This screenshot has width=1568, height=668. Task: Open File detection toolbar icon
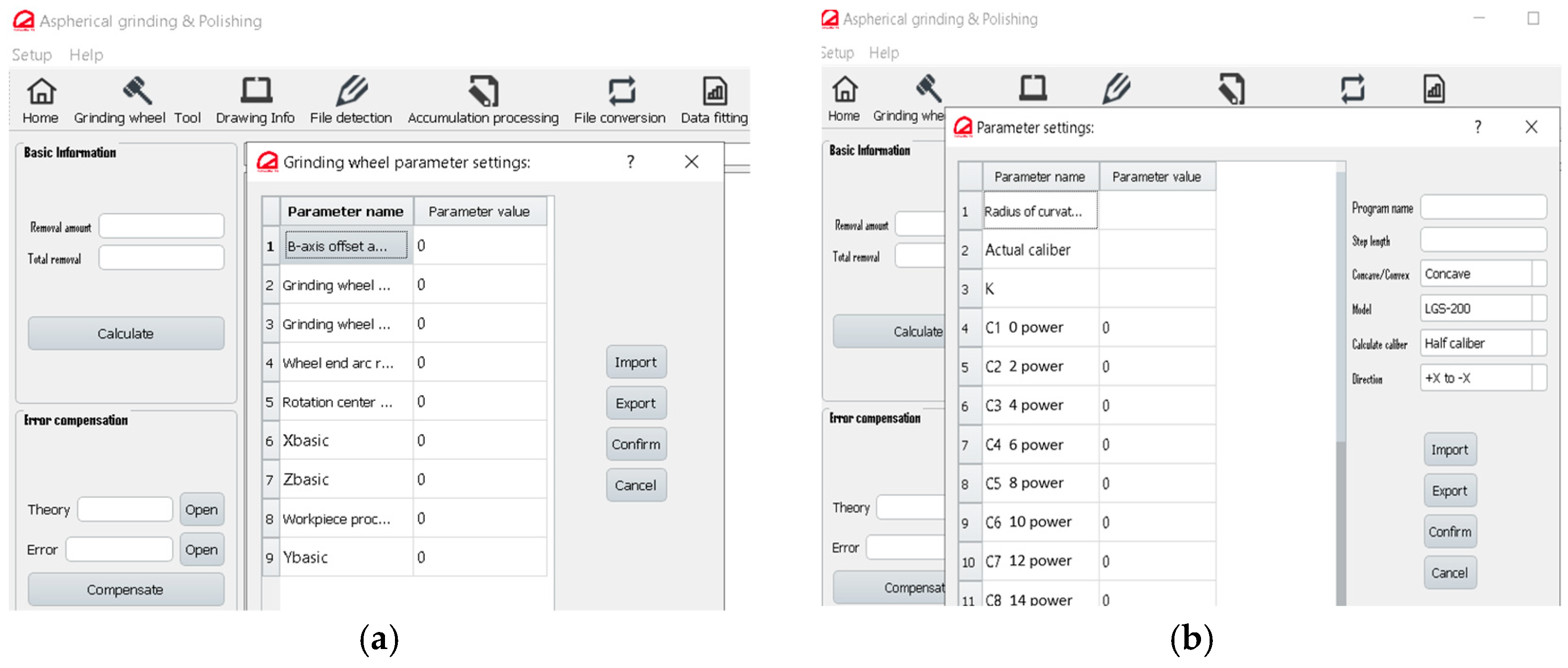(352, 91)
